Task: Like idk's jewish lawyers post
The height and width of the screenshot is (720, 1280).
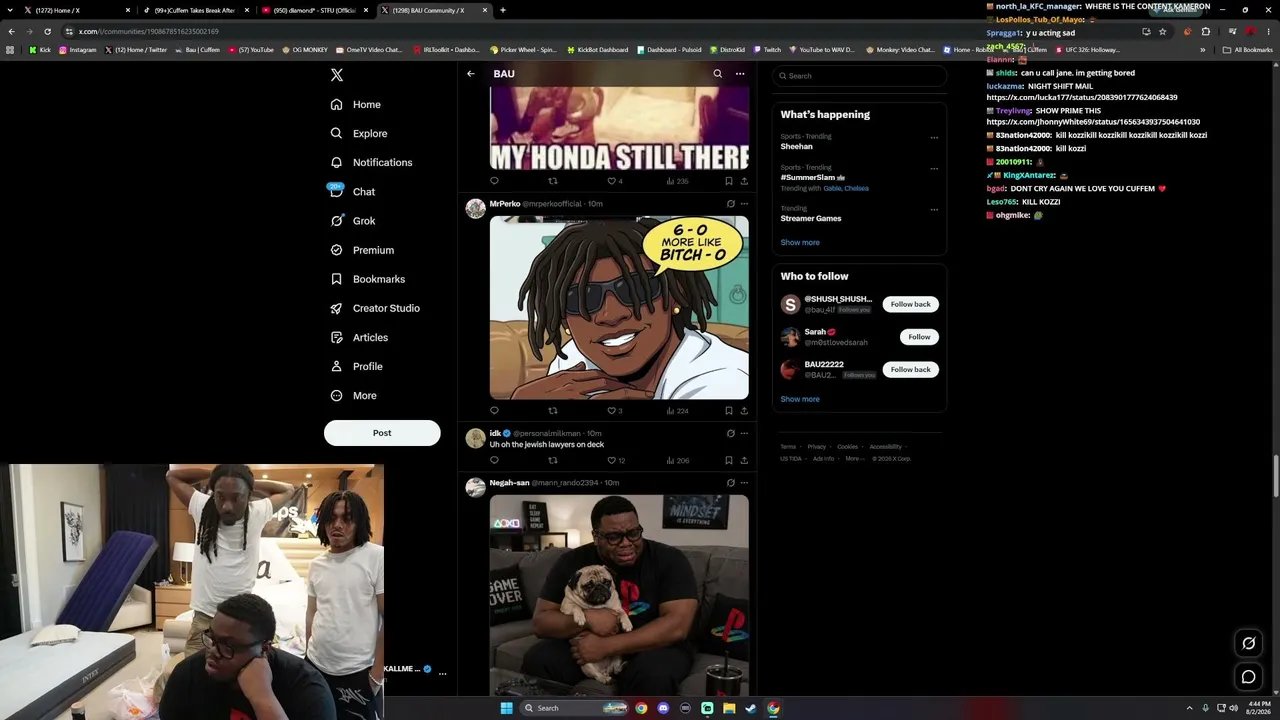Action: pyautogui.click(x=616, y=461)
